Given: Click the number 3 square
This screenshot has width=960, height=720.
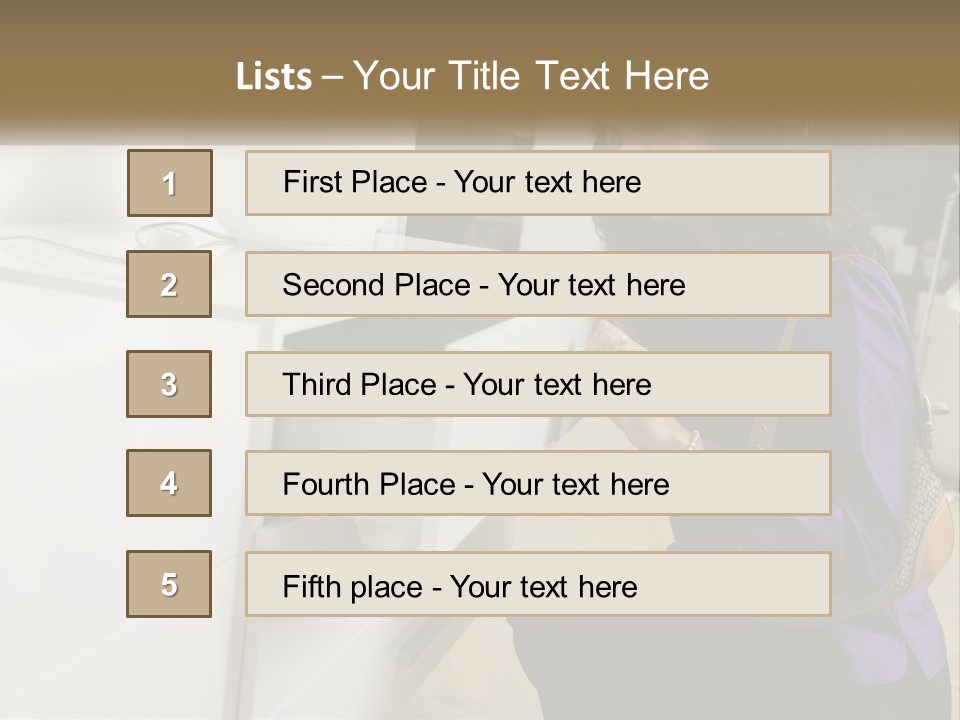Looking at the screenshot, I should click(x=169, y=384).
